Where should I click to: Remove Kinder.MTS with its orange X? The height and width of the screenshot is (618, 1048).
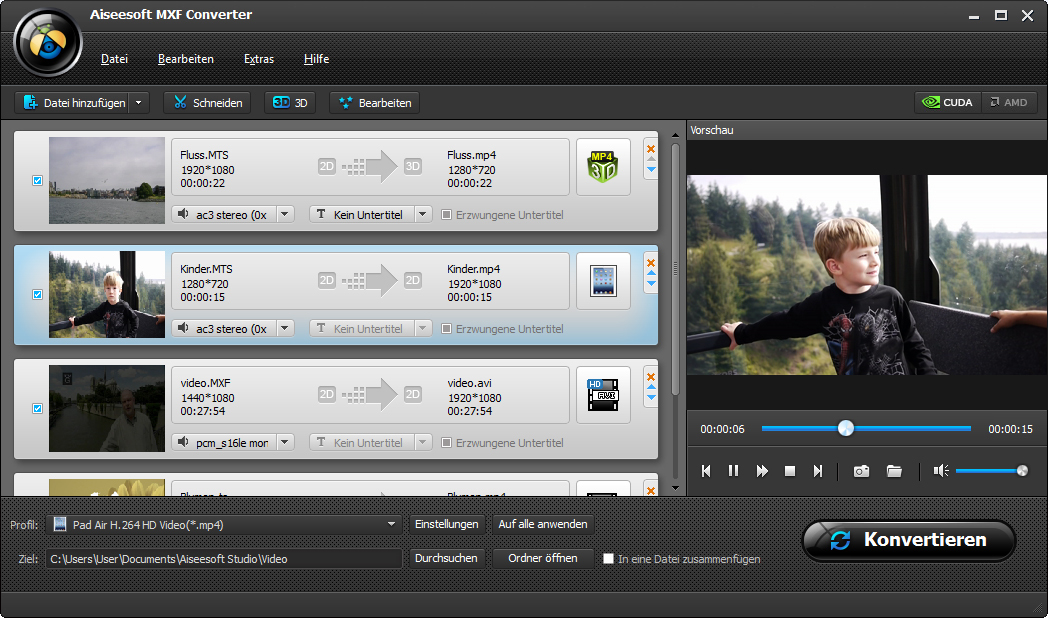tap(651, 263)
